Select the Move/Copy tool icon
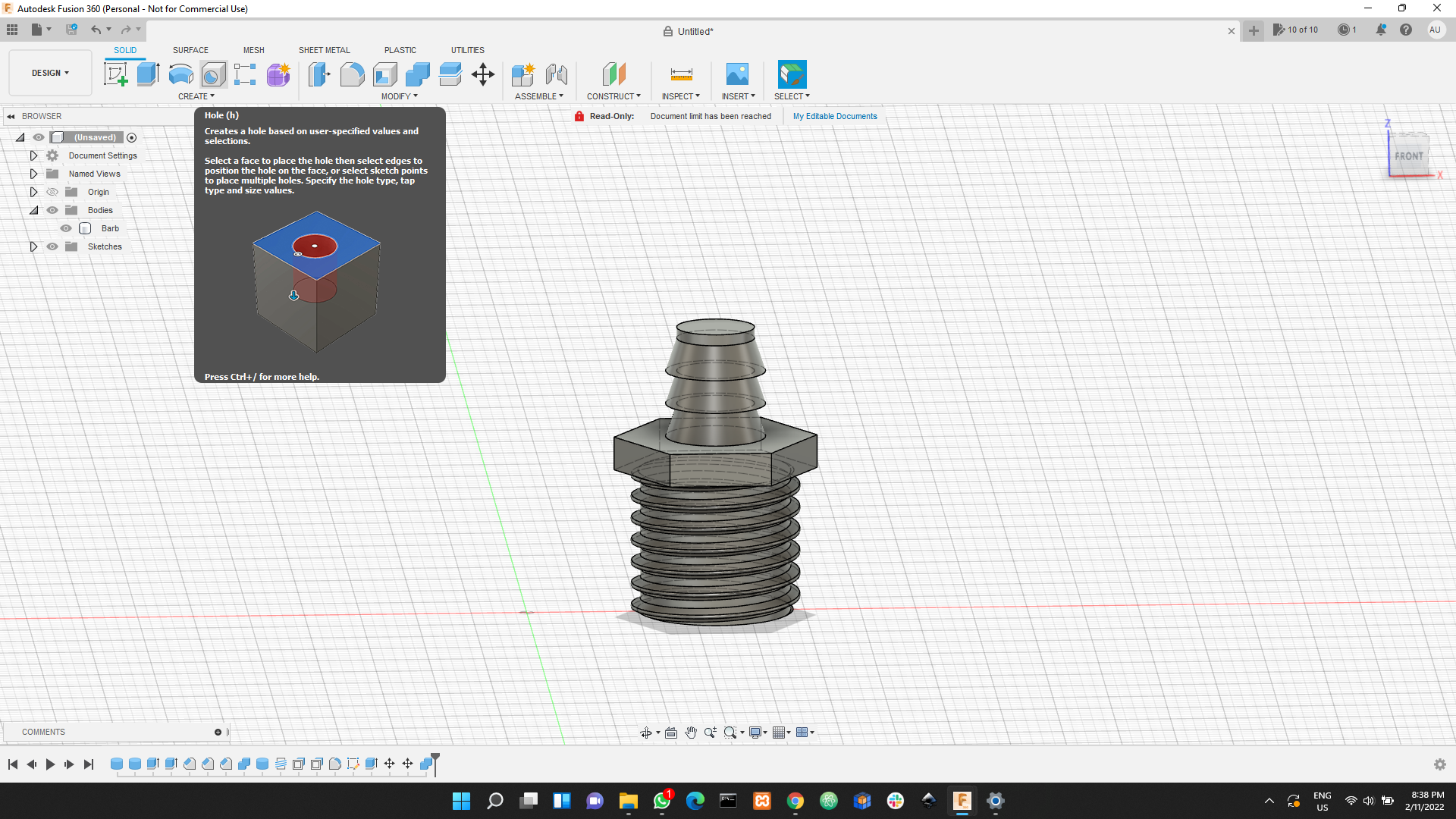Screen dimensions: 1456x819 483,74
